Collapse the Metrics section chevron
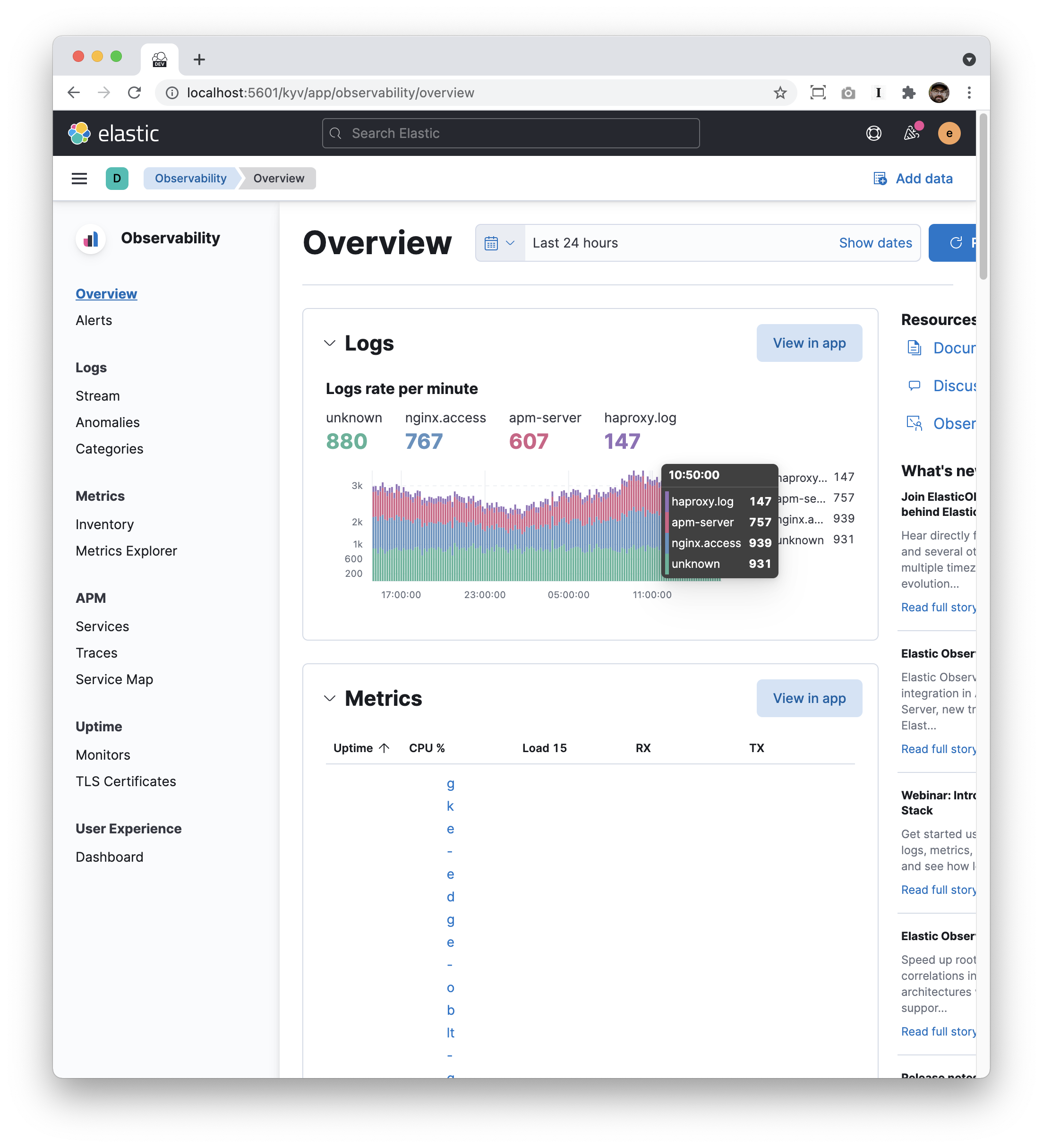Viewport: 1043px width, 1148px height. coord(329,699)
